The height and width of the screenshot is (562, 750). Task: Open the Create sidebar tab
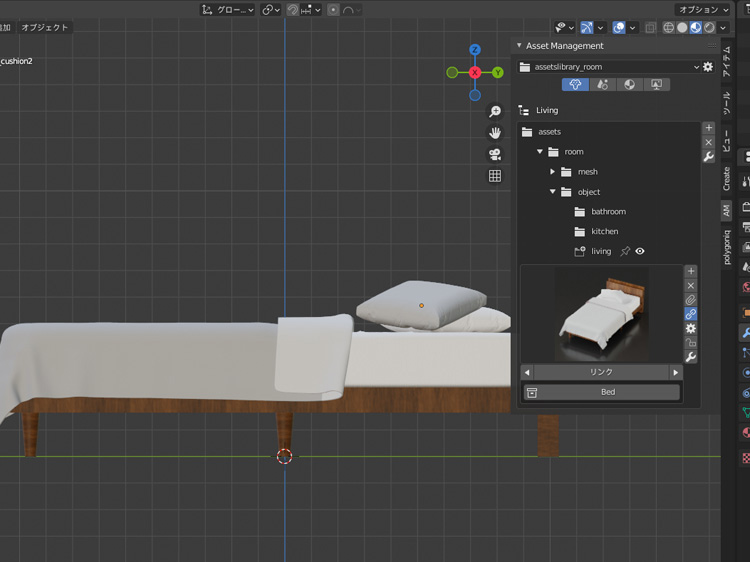(x=727, y=179)
